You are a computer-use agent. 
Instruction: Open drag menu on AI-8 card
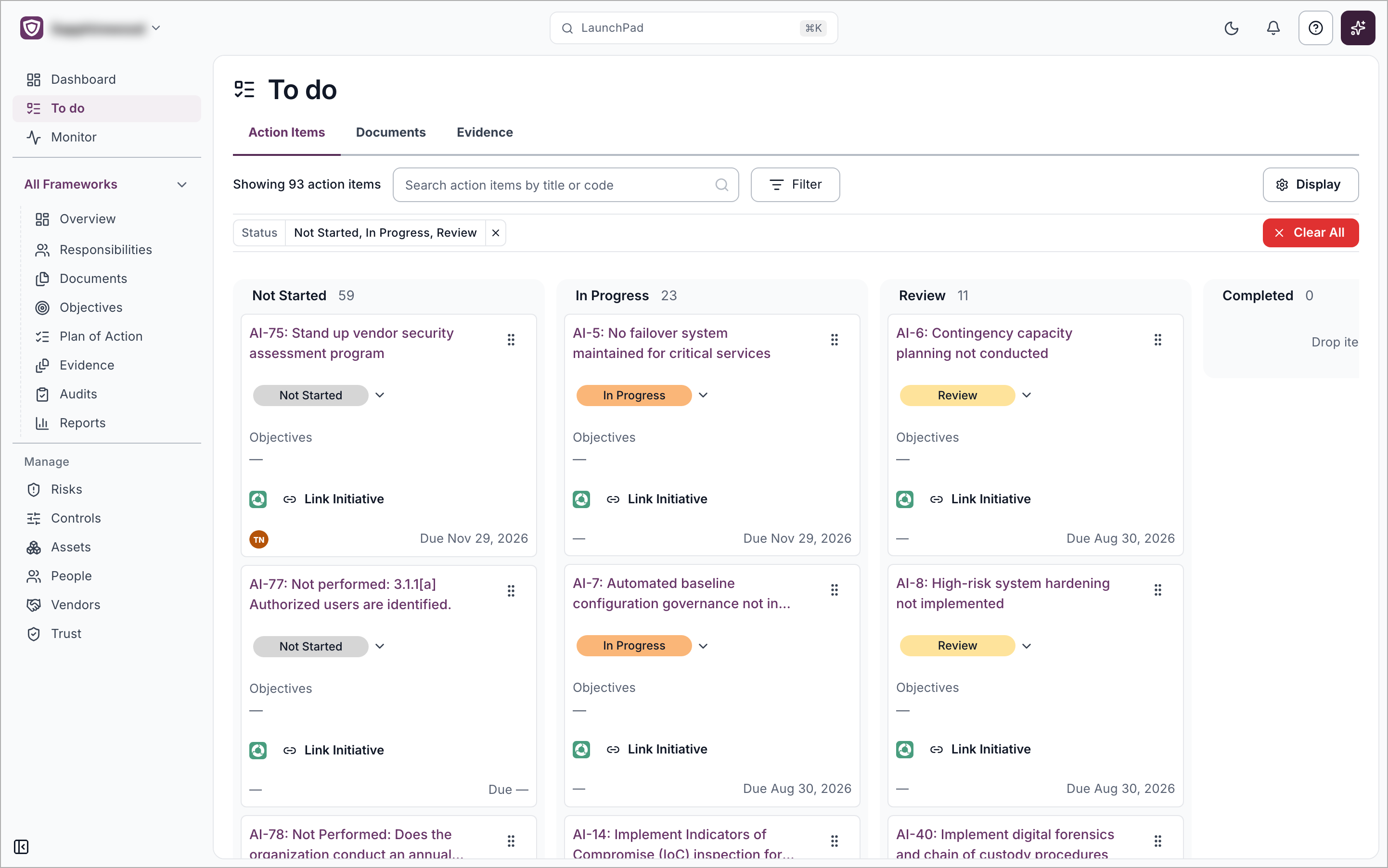click(x=1157, y=589)
